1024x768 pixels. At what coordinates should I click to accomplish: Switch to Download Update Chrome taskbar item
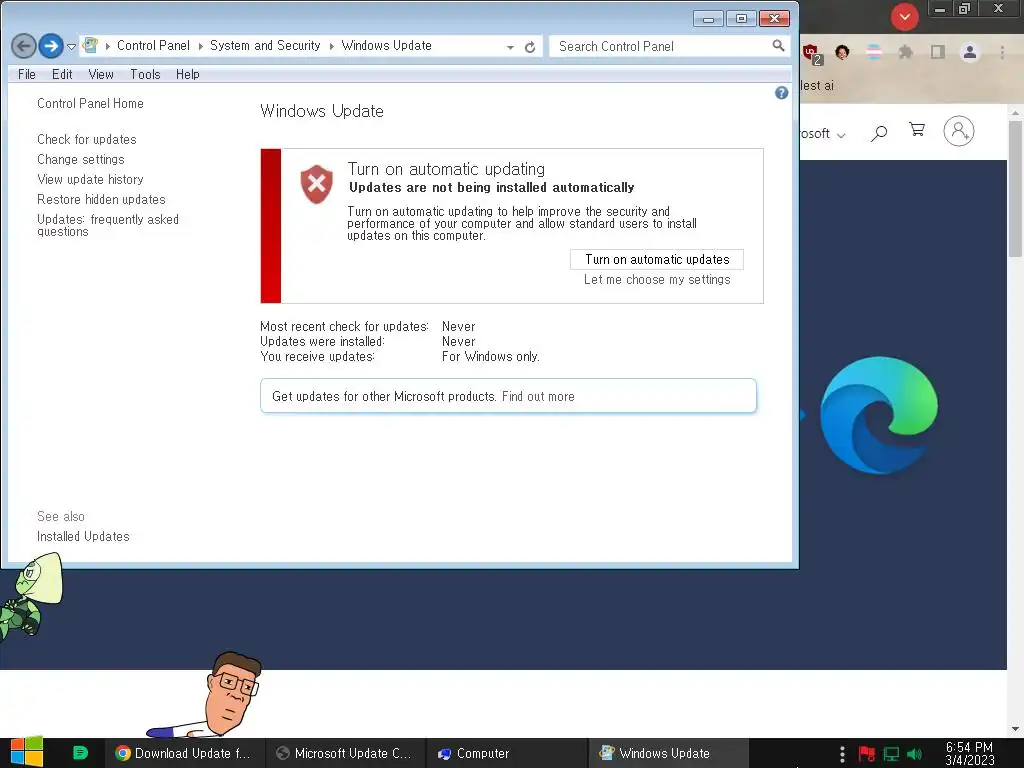pyautogui.click(x=184, y=753)
